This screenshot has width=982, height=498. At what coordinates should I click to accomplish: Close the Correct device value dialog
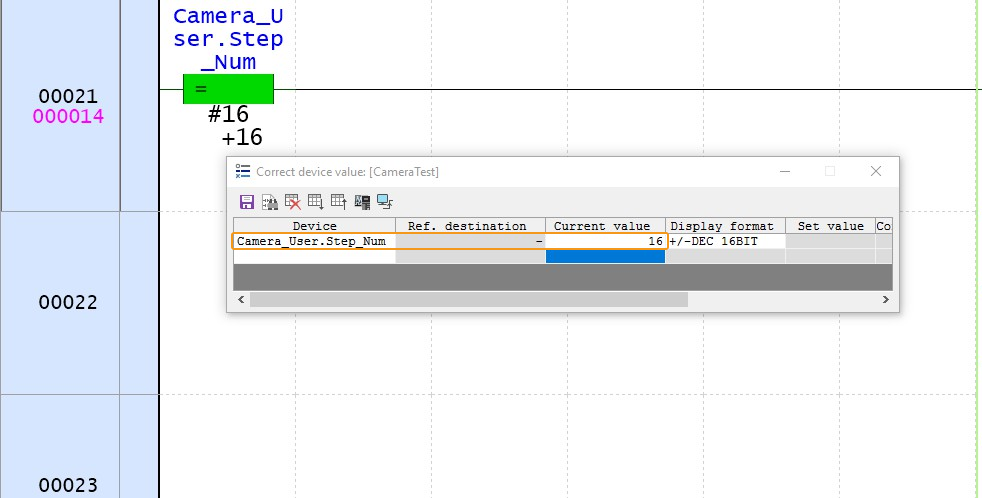875,171
